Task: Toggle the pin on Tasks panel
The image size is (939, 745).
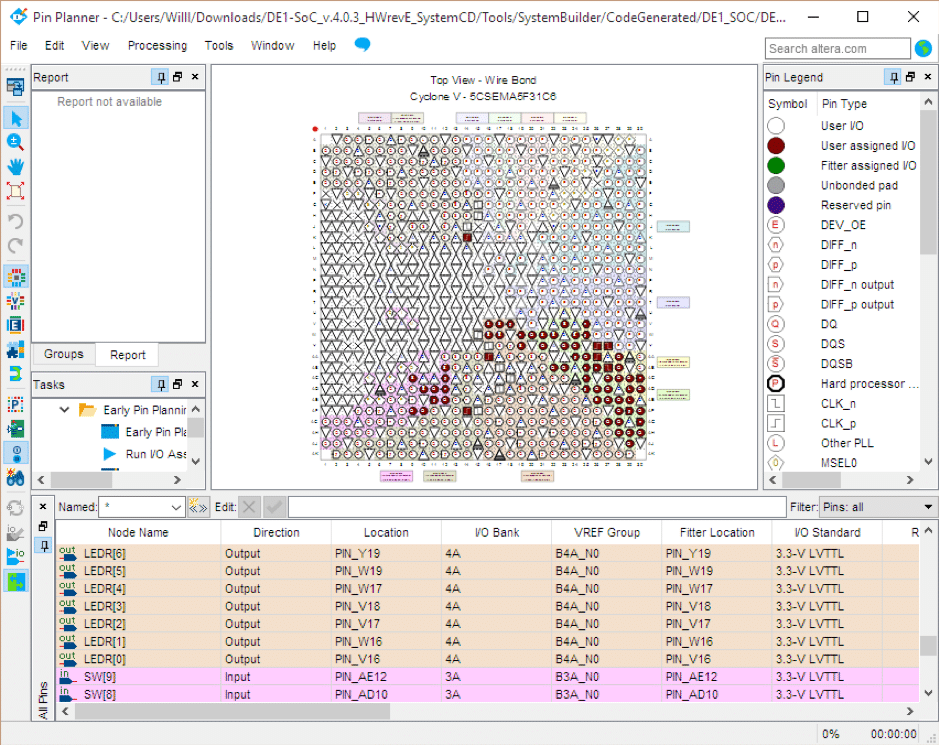Action: [x=160, y=384]
